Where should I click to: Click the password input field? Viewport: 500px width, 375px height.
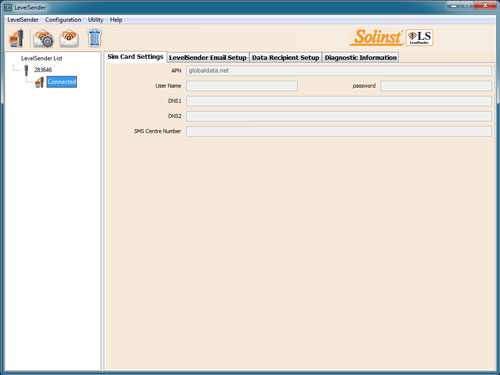(436, 86)
